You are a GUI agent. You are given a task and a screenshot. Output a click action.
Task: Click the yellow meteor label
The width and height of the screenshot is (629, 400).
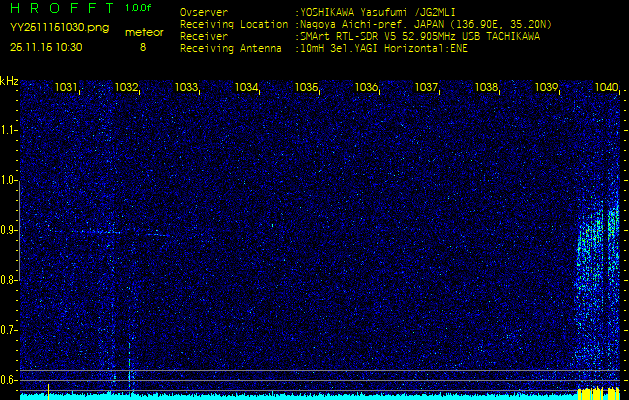(x=143, y=32)
